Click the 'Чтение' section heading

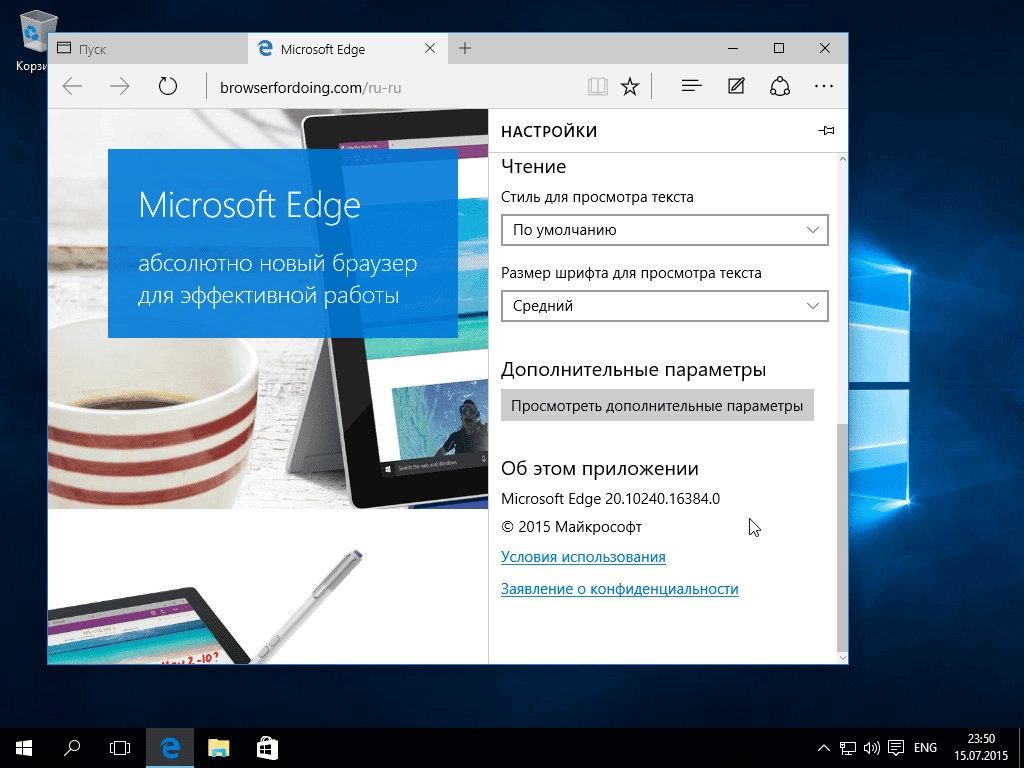[x=534, y=167]
